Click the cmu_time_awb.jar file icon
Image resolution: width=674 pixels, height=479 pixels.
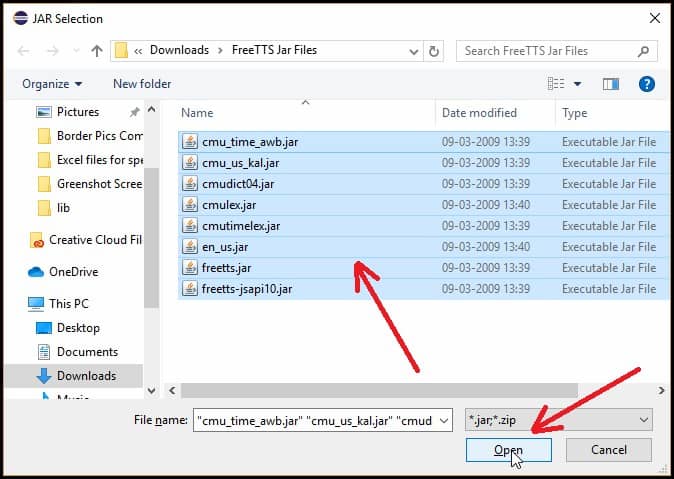tap(190, 141)
